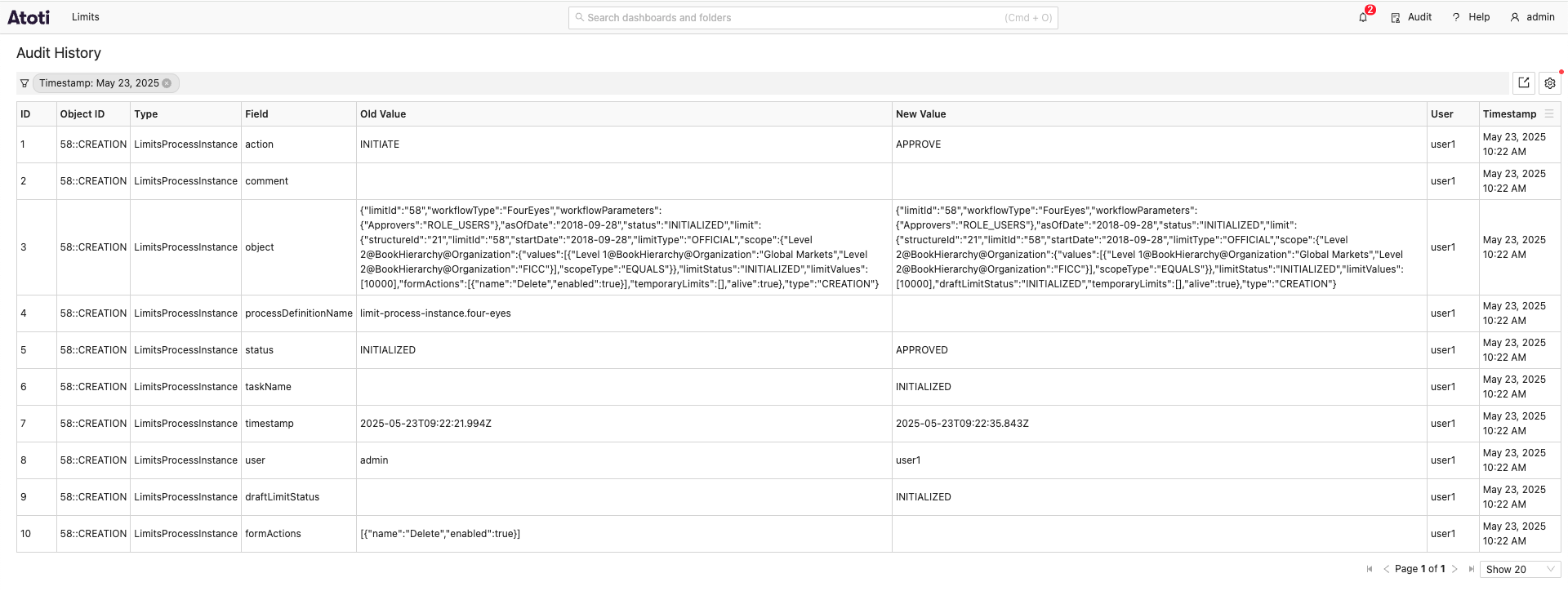Click the export icon above the table
The height and width of the screenshot is (591, 1568).
pos(1523,82)
